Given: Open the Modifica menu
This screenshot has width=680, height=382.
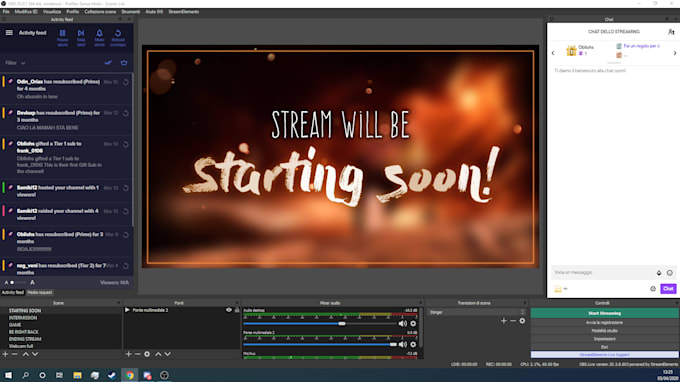Looking at the screenshot, I should coord(26,12).
